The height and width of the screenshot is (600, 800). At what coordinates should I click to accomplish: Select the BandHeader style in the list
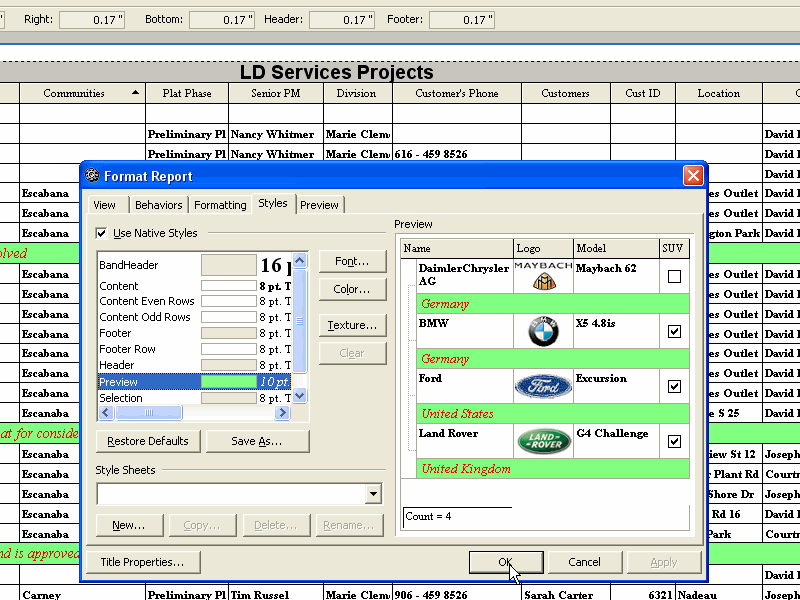(129, 265)
